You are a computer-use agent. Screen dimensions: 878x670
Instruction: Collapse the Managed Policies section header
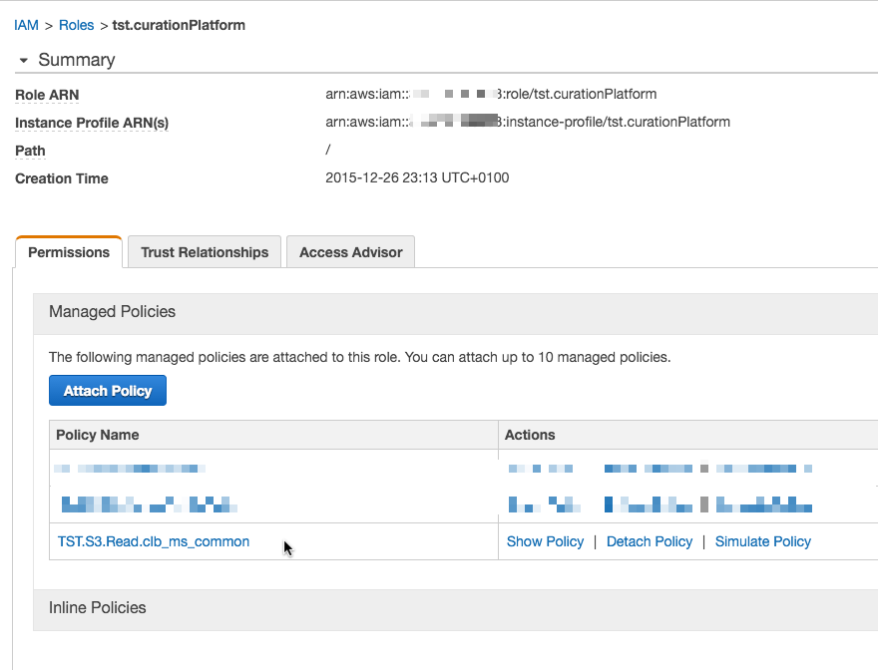[112, 312]
